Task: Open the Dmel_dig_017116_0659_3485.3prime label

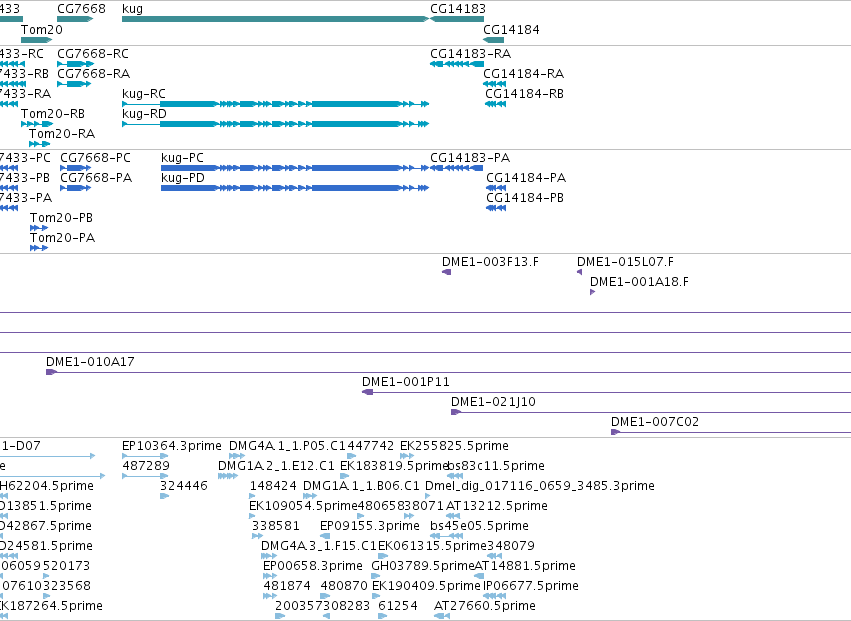Action: coord(540,485)
